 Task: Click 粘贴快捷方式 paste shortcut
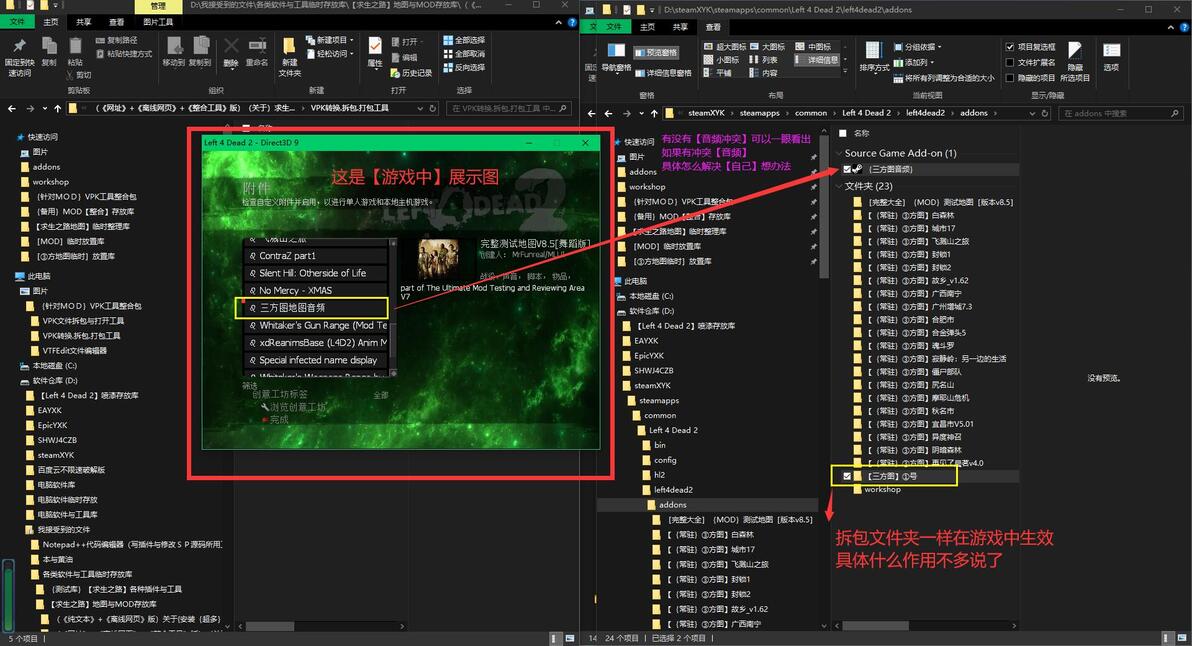(125, 54)
